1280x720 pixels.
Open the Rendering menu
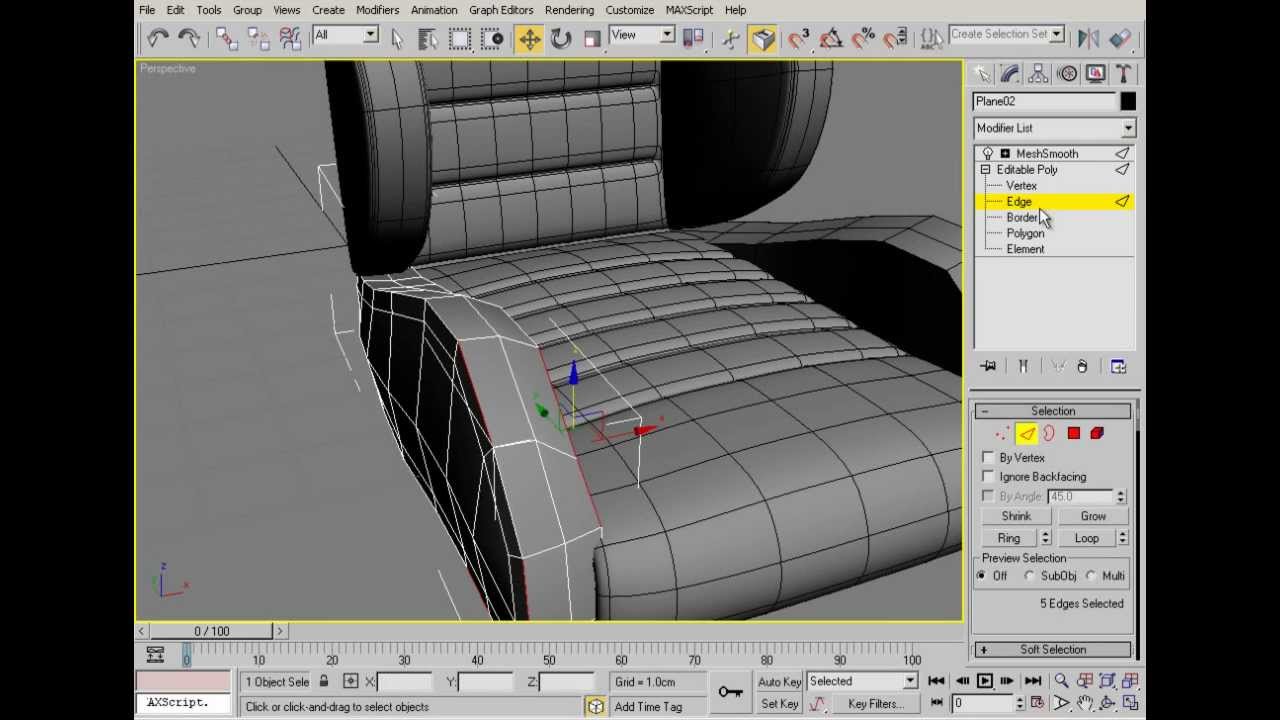[x=569, y=10]
